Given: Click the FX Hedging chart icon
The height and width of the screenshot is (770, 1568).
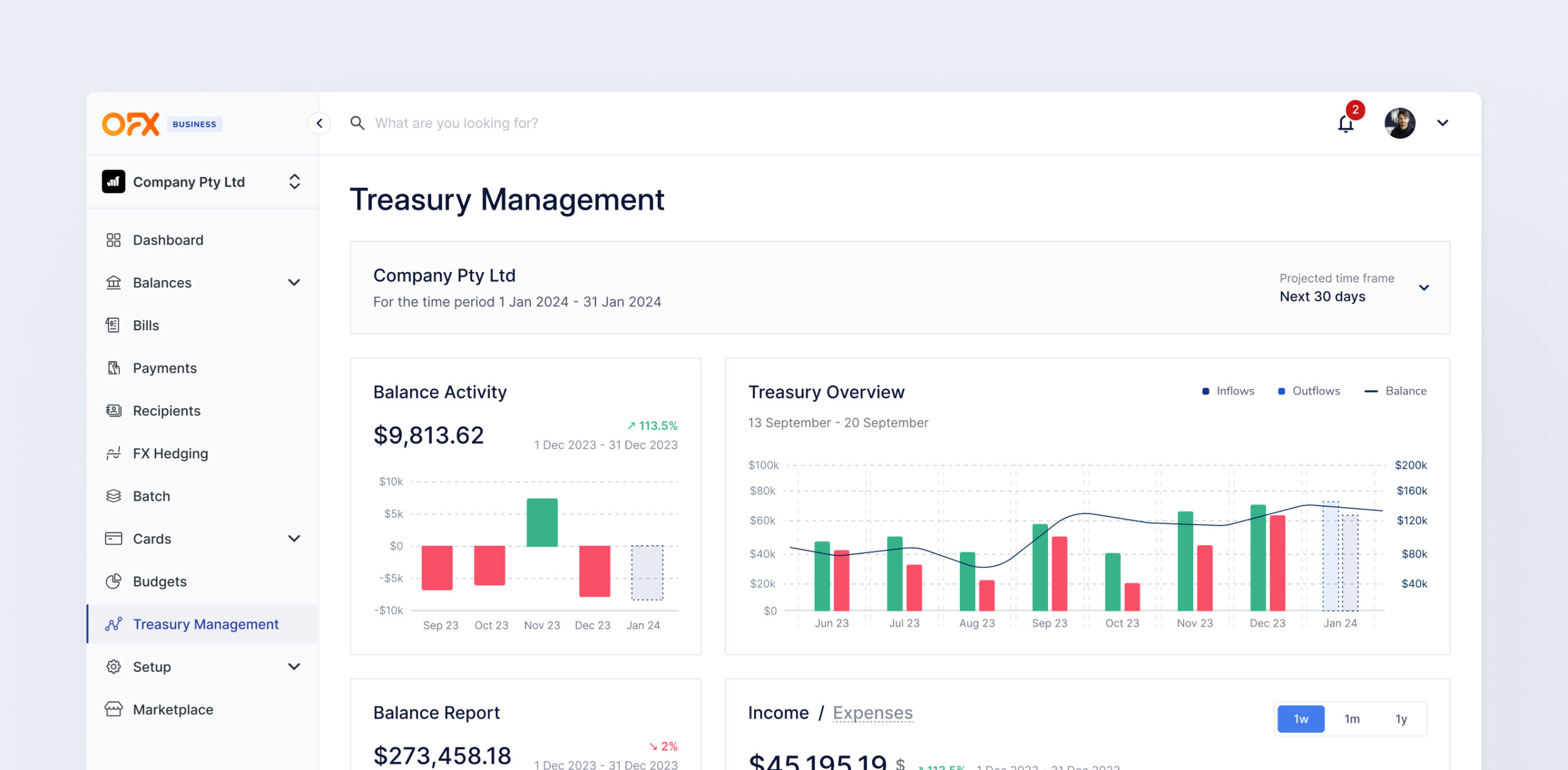Looking at the screenshot, I should pyautogui.click(x=113, y=453).
